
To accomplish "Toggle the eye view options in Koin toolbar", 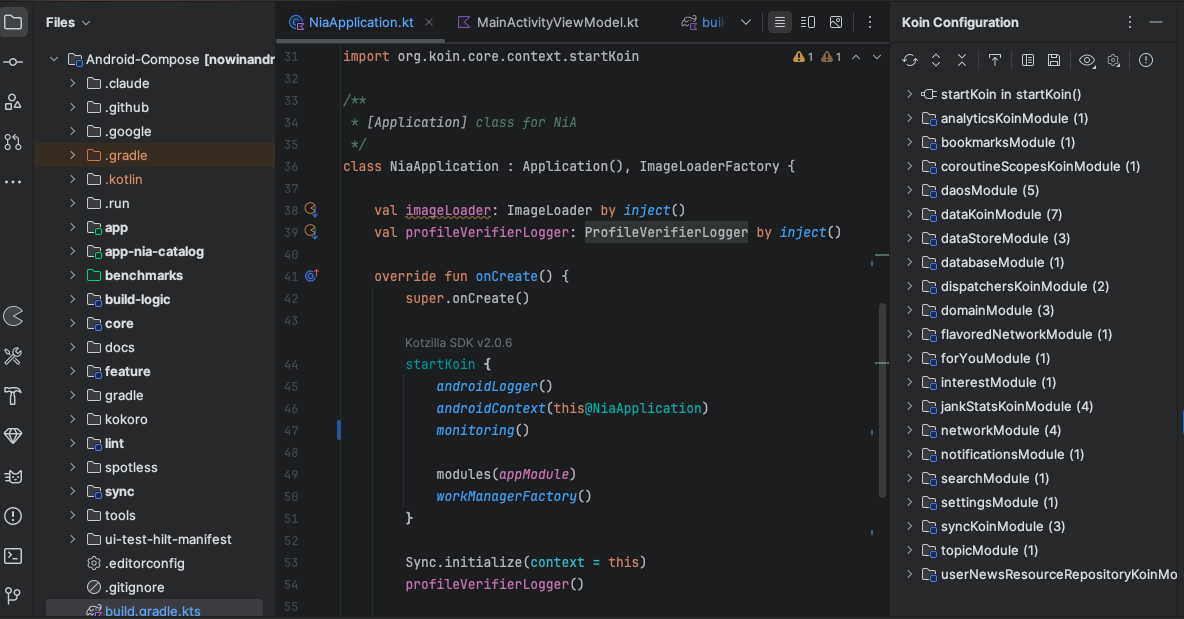I will pyautogui.click(x=1087, y=61).
